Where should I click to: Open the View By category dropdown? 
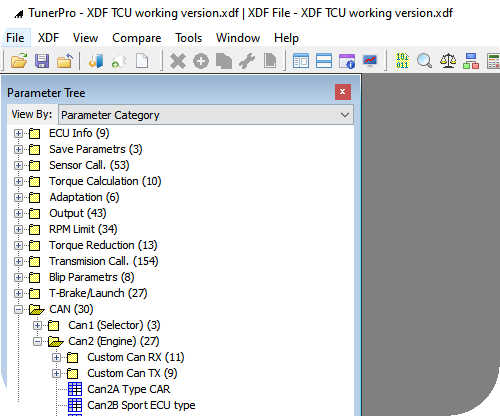[206, 115]
